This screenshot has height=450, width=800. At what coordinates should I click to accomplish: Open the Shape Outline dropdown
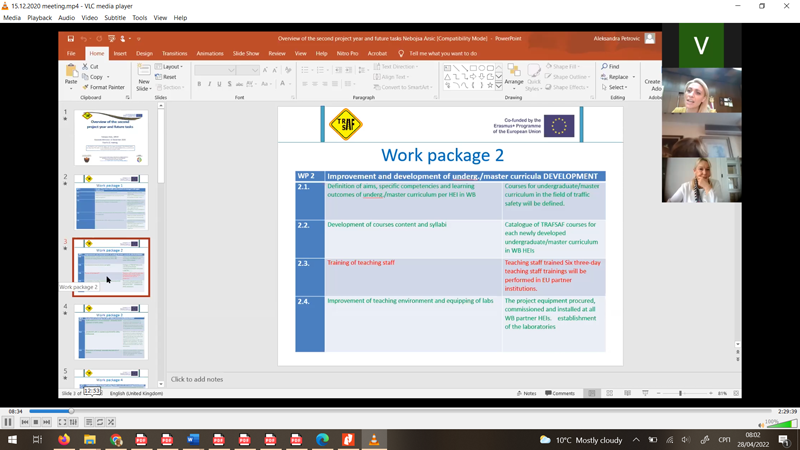[x=567, y=77]
